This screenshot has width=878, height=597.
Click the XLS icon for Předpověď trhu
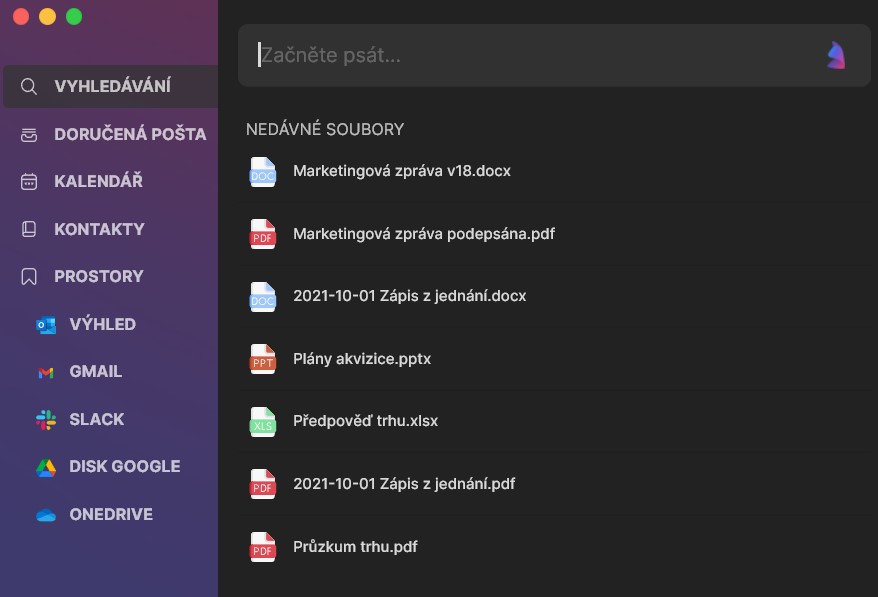tap(262, 422)
